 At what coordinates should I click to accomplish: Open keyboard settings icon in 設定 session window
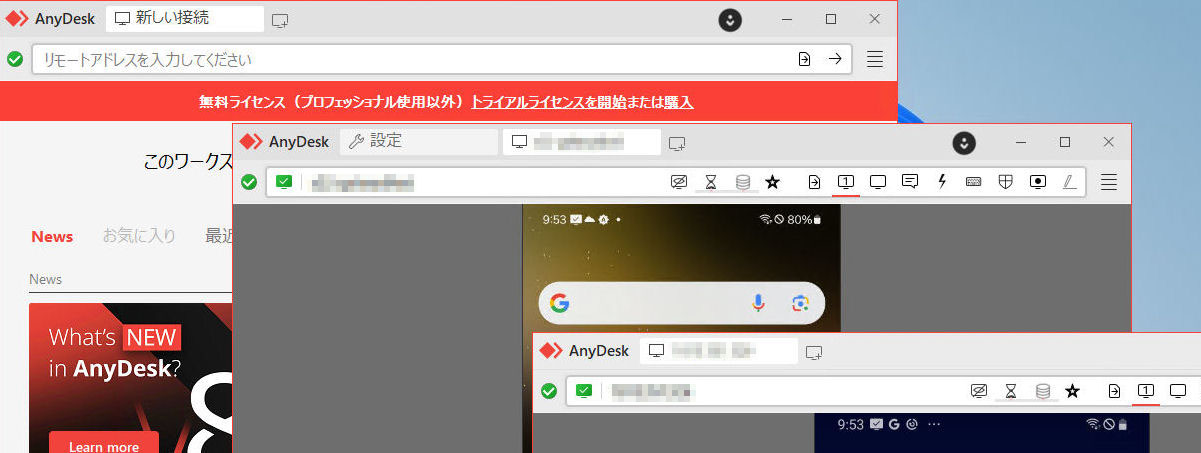[973, 182]
